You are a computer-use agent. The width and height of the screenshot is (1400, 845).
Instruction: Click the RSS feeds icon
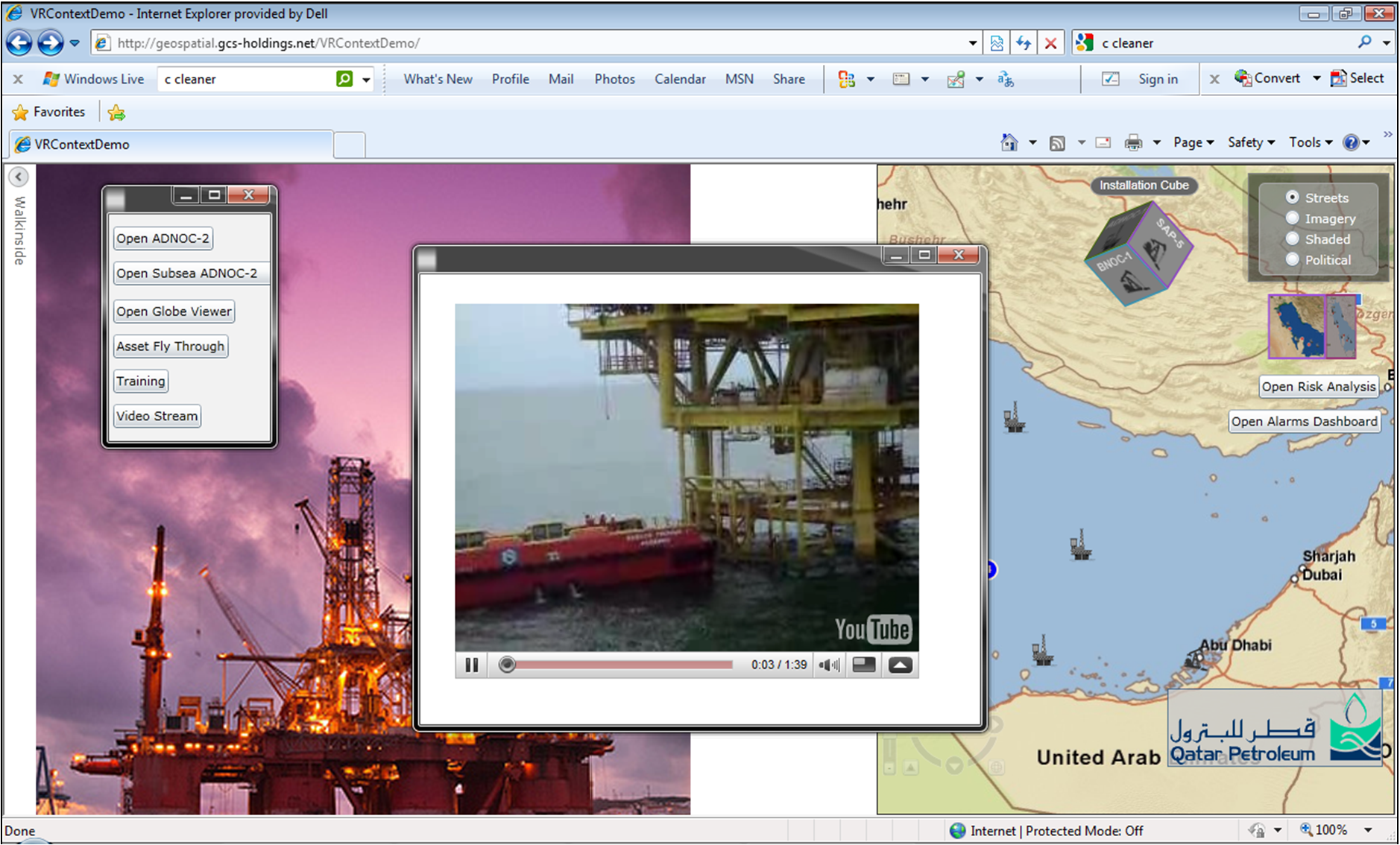pos(1057,142)
